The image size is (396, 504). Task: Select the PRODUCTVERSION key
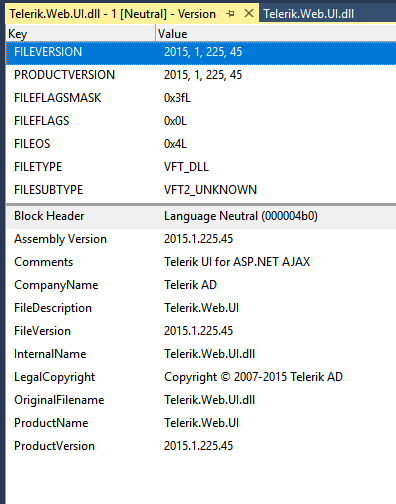(64, 75)
